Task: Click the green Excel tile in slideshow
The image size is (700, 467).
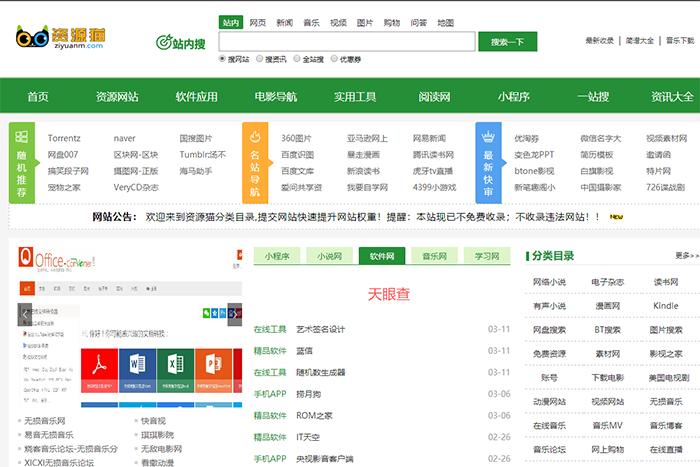Action: click(175, 371)
